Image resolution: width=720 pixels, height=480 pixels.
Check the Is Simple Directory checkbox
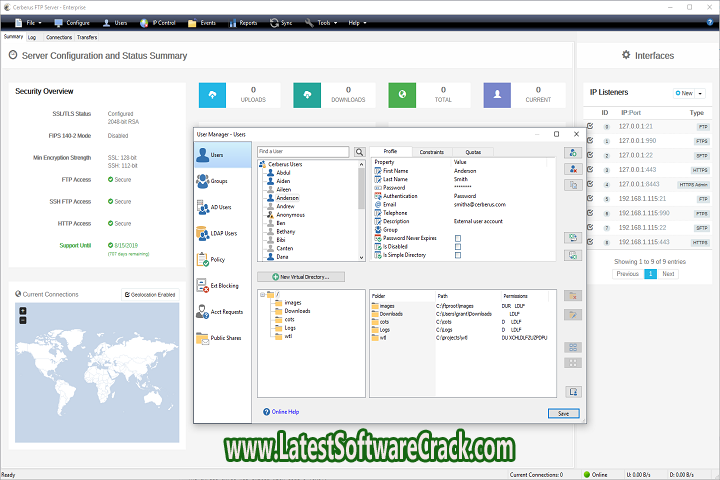click(x=458, y=256)
